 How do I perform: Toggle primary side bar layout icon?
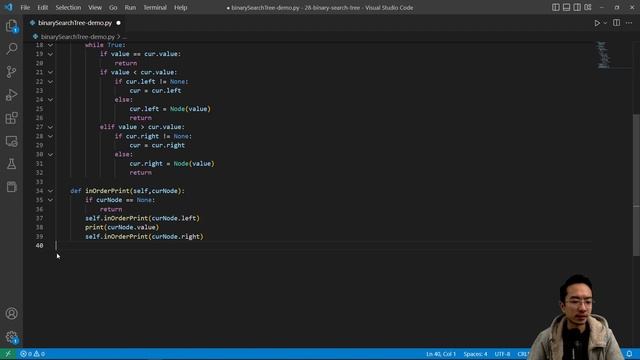pyautogui.click(x=556, y=7)
